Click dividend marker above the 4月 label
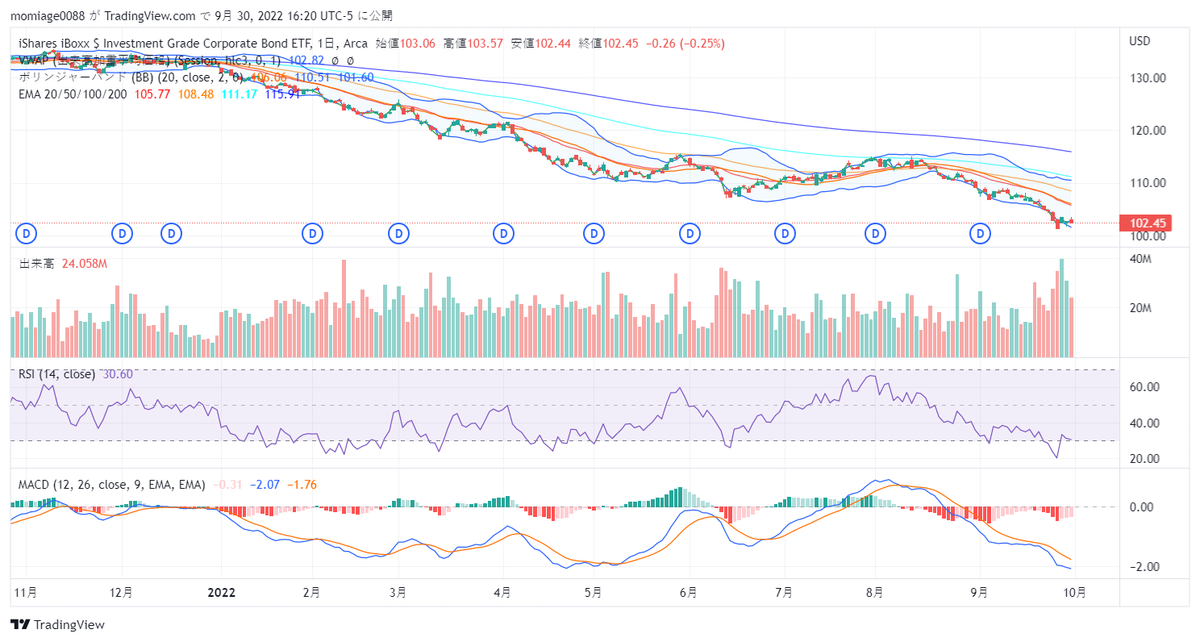 [503, 233]
